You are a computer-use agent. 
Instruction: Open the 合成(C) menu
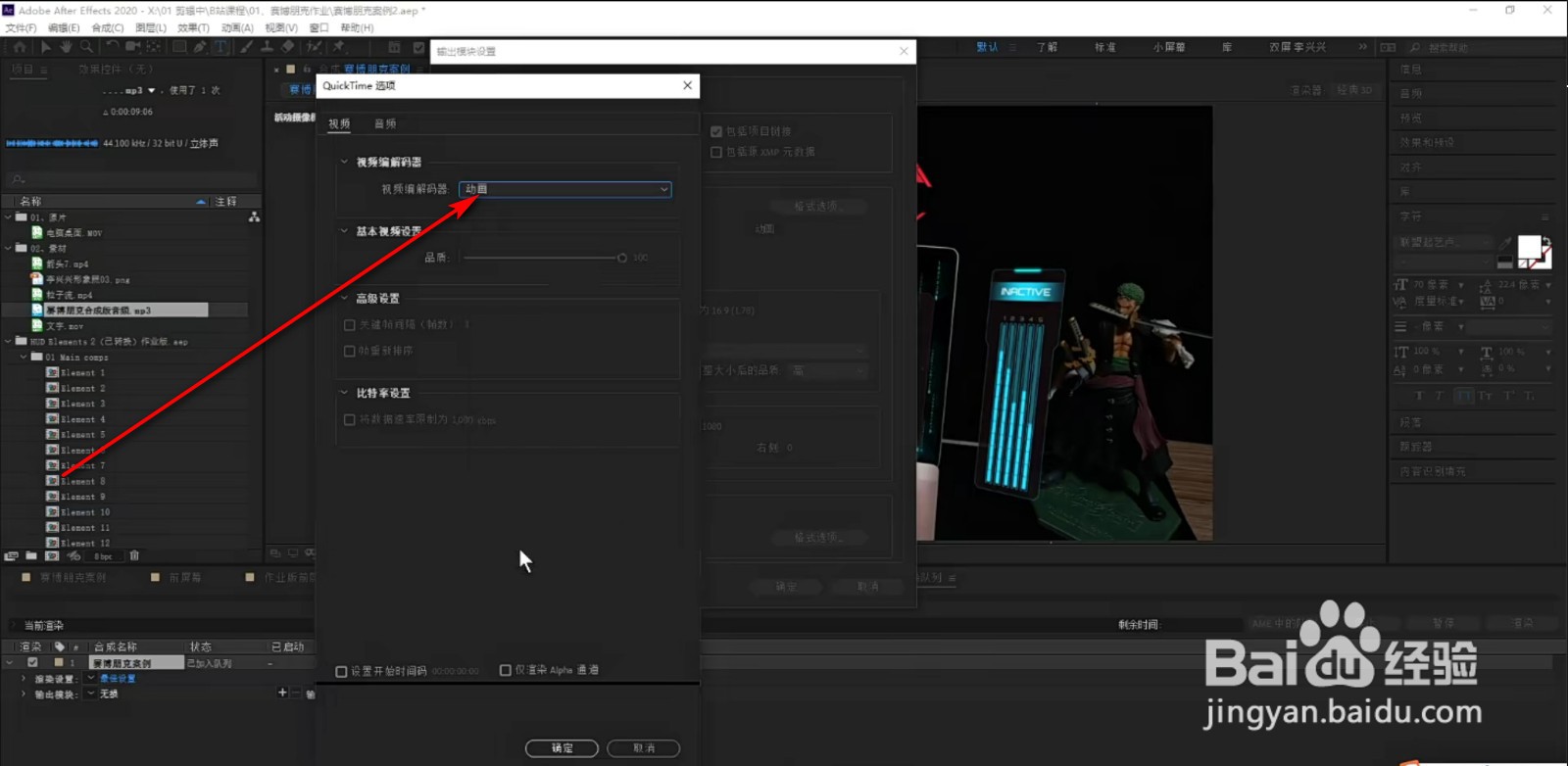click(x=108, y=28)
